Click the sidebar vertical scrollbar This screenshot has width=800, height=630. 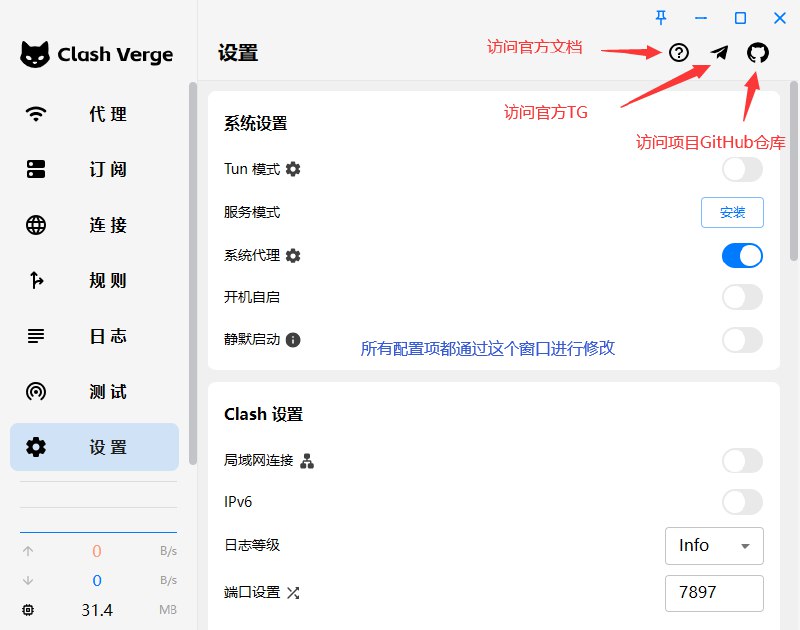coord(193,270)
